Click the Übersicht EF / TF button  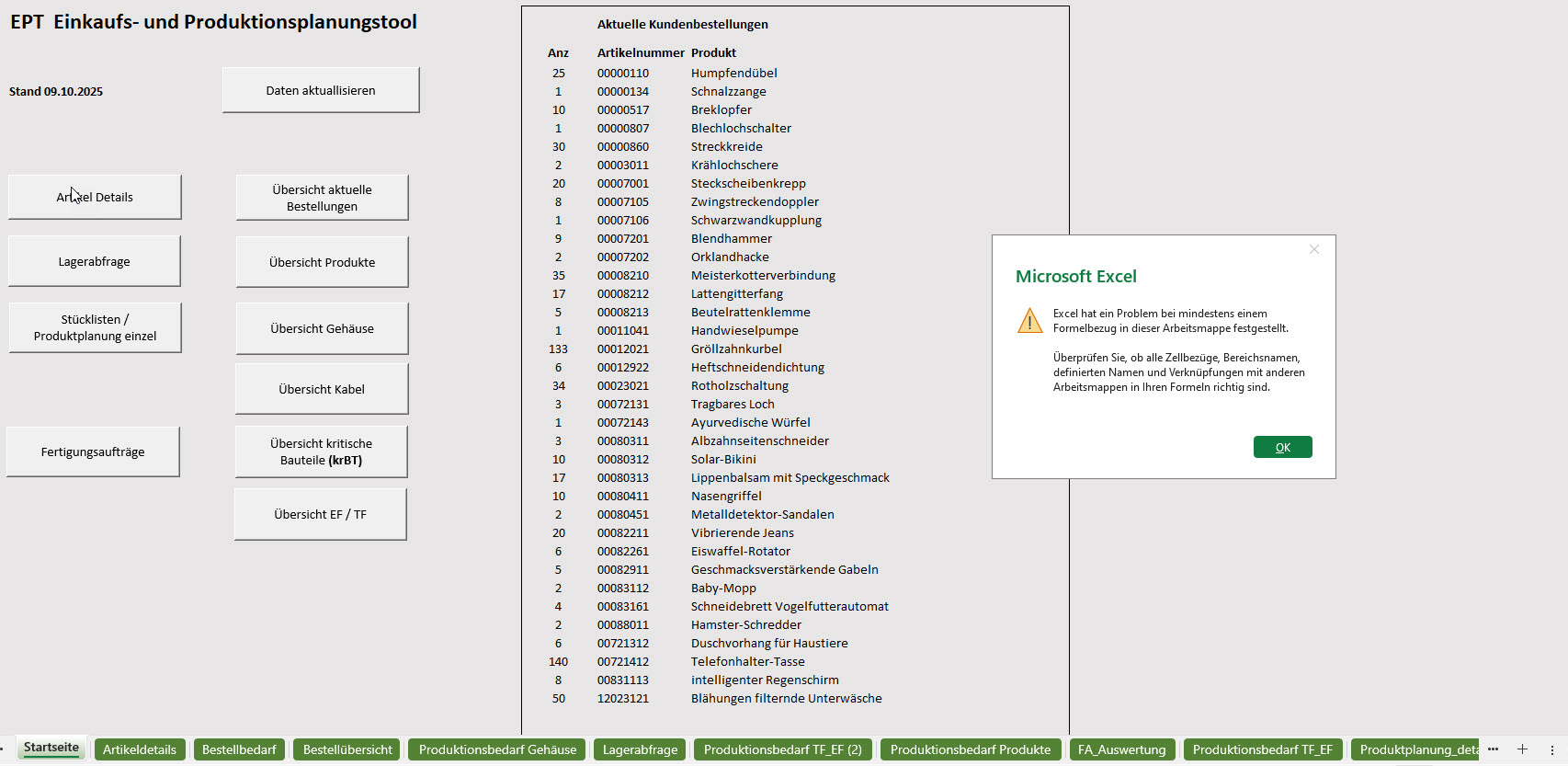pyautogui.click(x=320, y=514)
